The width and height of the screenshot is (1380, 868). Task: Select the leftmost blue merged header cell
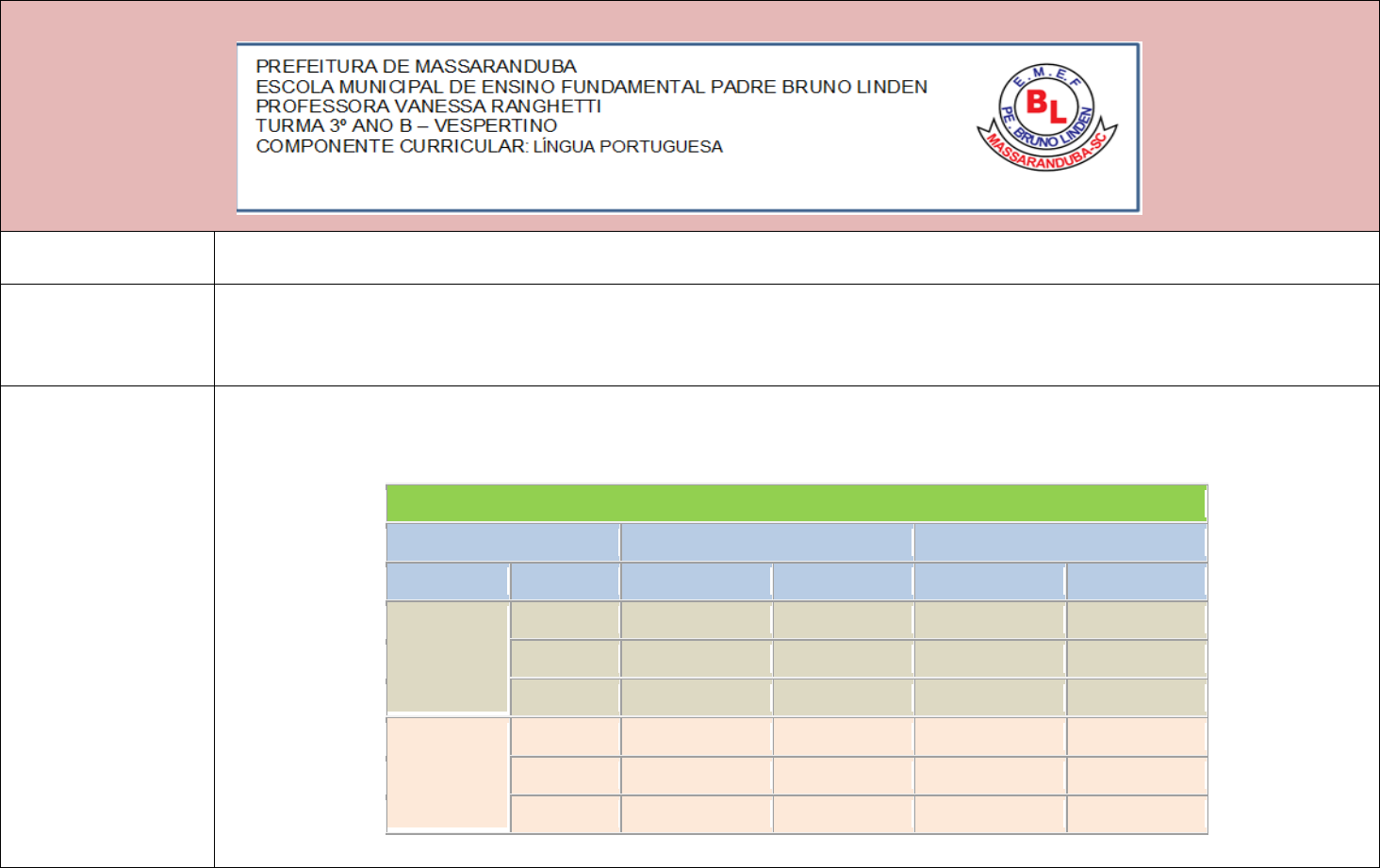coord(502,543)
